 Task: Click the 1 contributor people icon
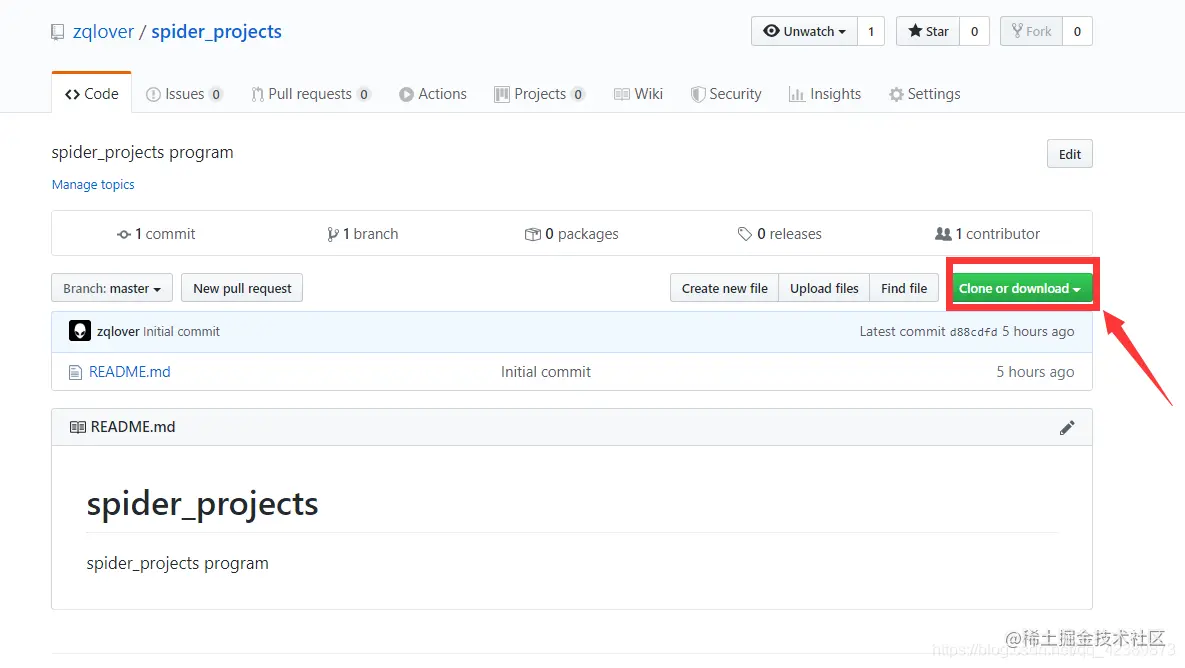[x=943, y=234]
